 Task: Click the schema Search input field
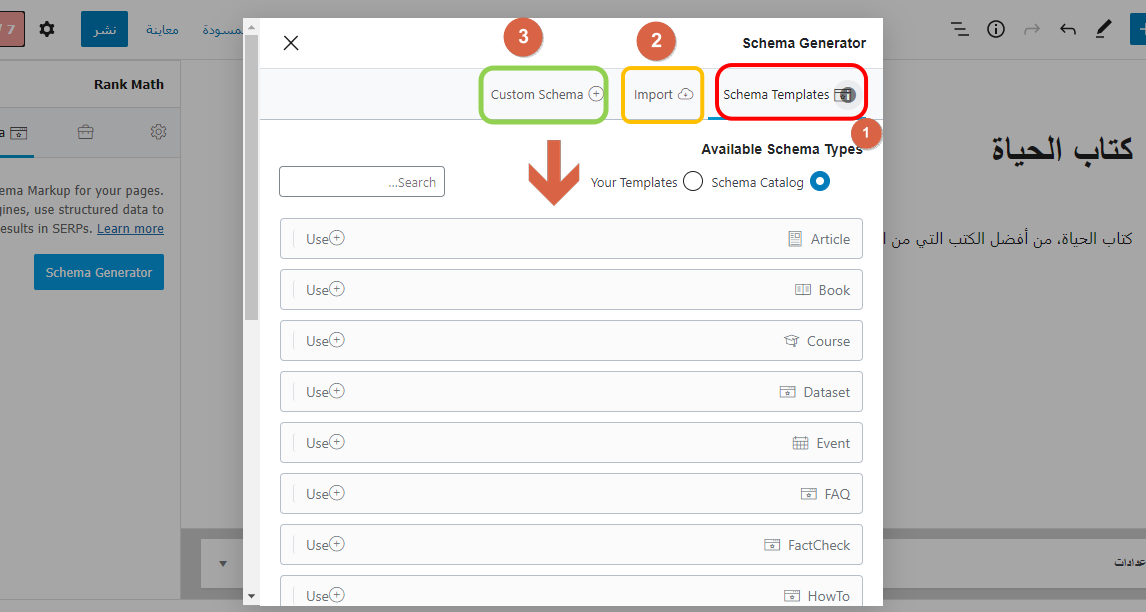[362, 182]
